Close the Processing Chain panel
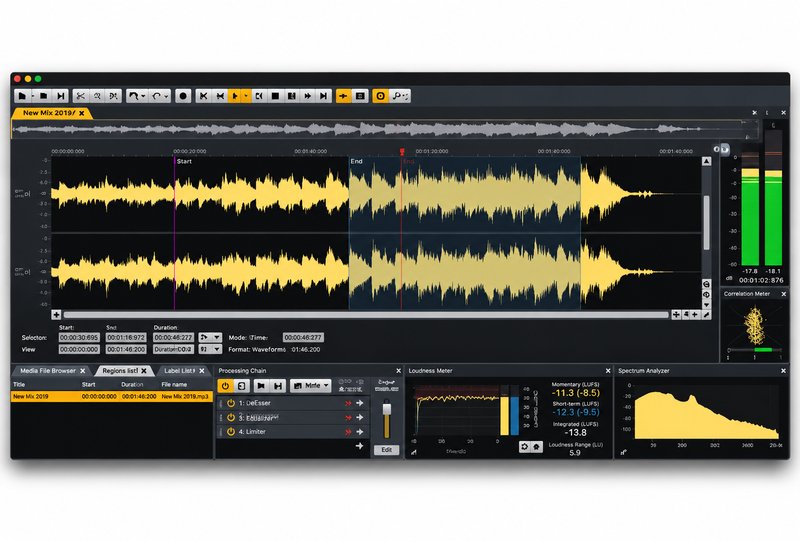800x541 pixels. pos(398,371)
